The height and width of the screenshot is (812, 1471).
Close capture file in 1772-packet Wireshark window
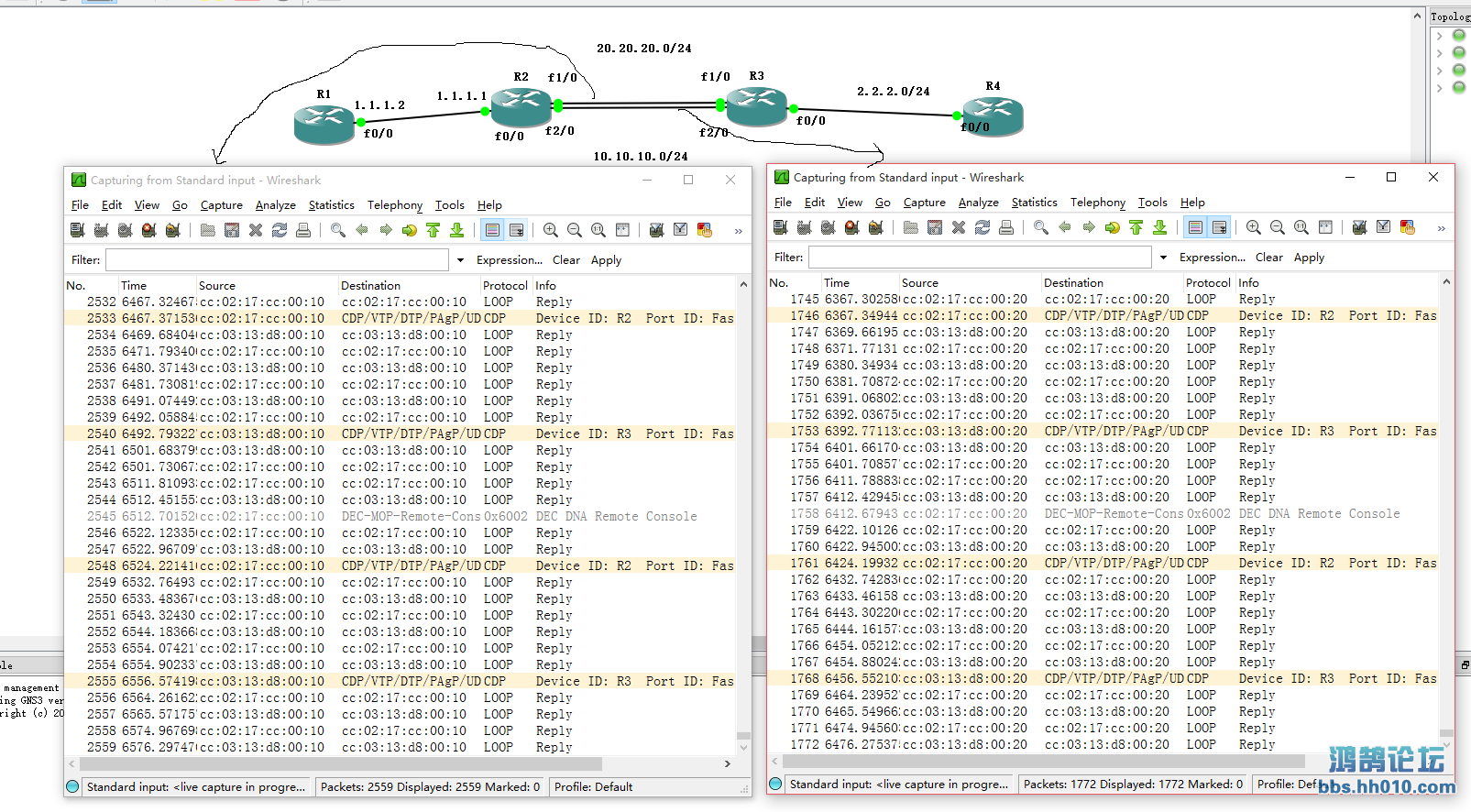959,227
